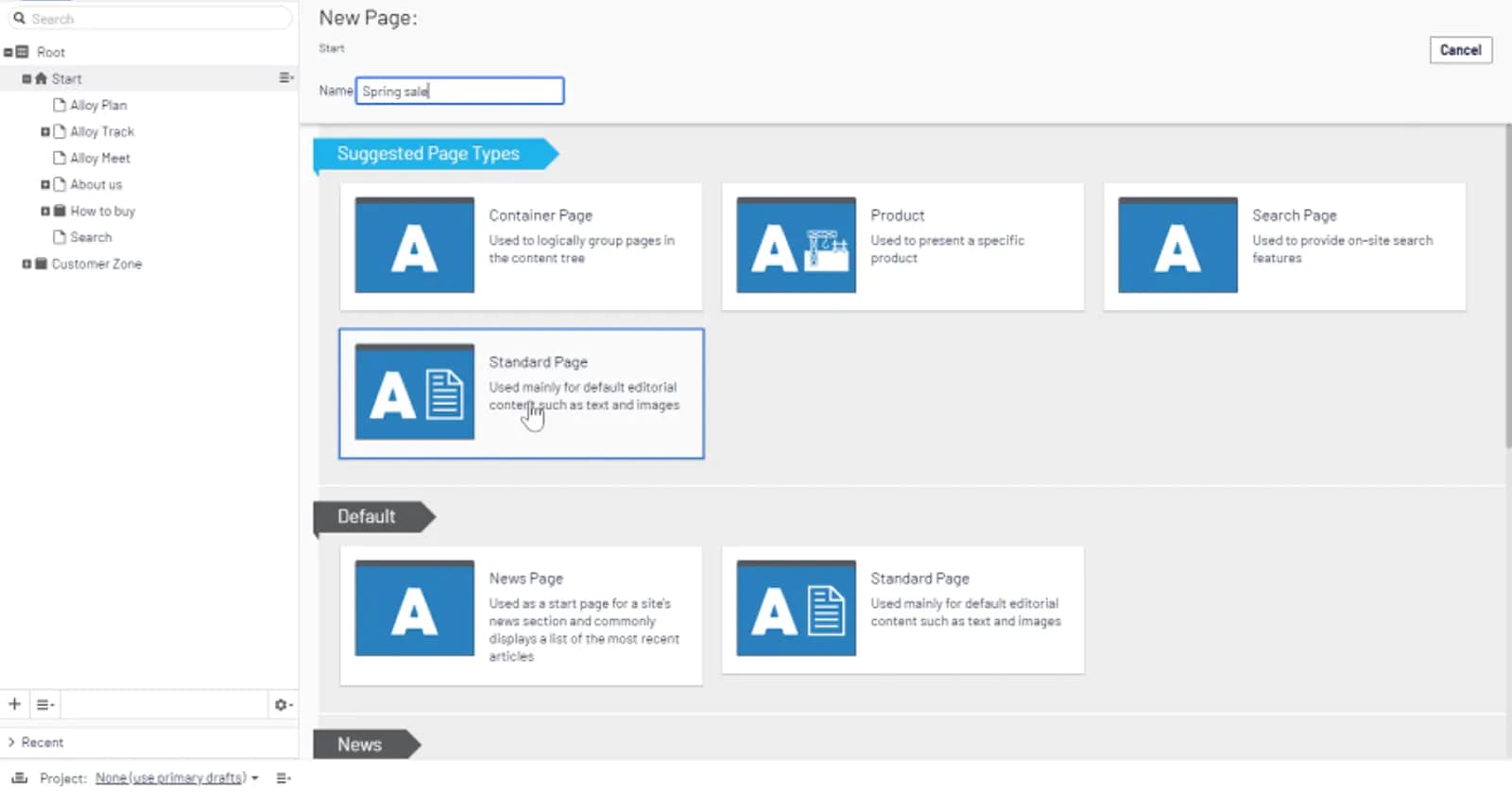Click the add content plus icon
This screenshot has width=1512, height=794.
pos(14,704)
